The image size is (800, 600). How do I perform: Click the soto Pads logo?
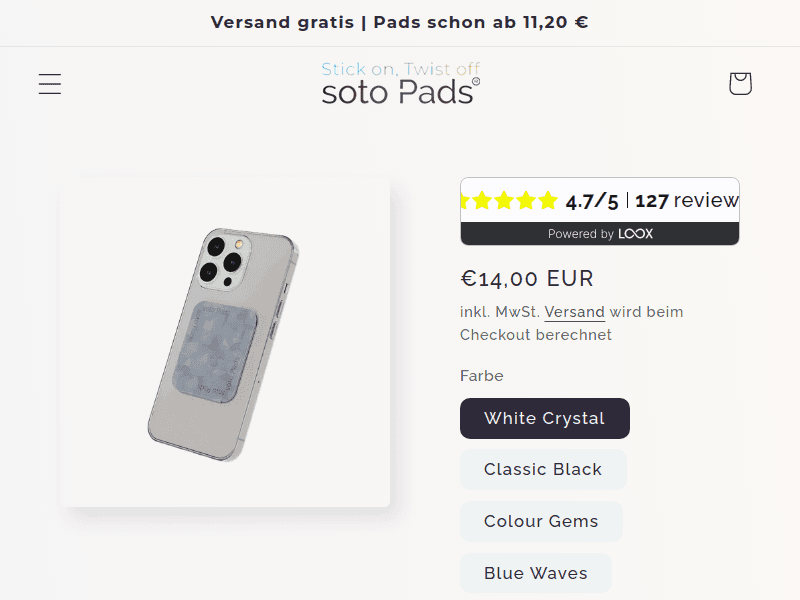tap(399, 91)
